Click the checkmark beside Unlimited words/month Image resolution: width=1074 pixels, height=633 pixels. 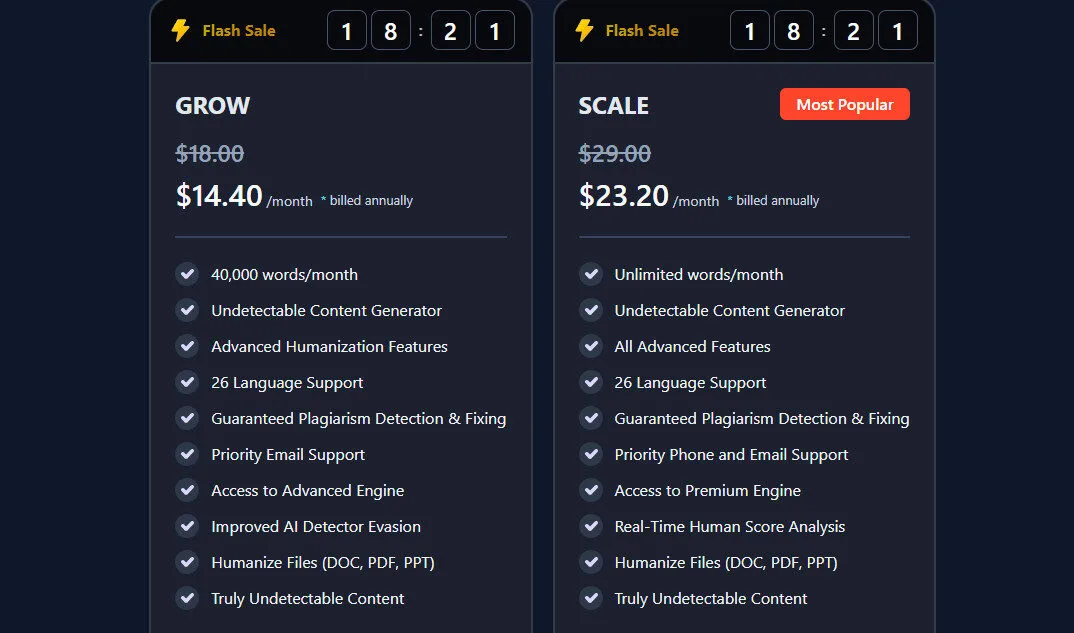[591, 274]
